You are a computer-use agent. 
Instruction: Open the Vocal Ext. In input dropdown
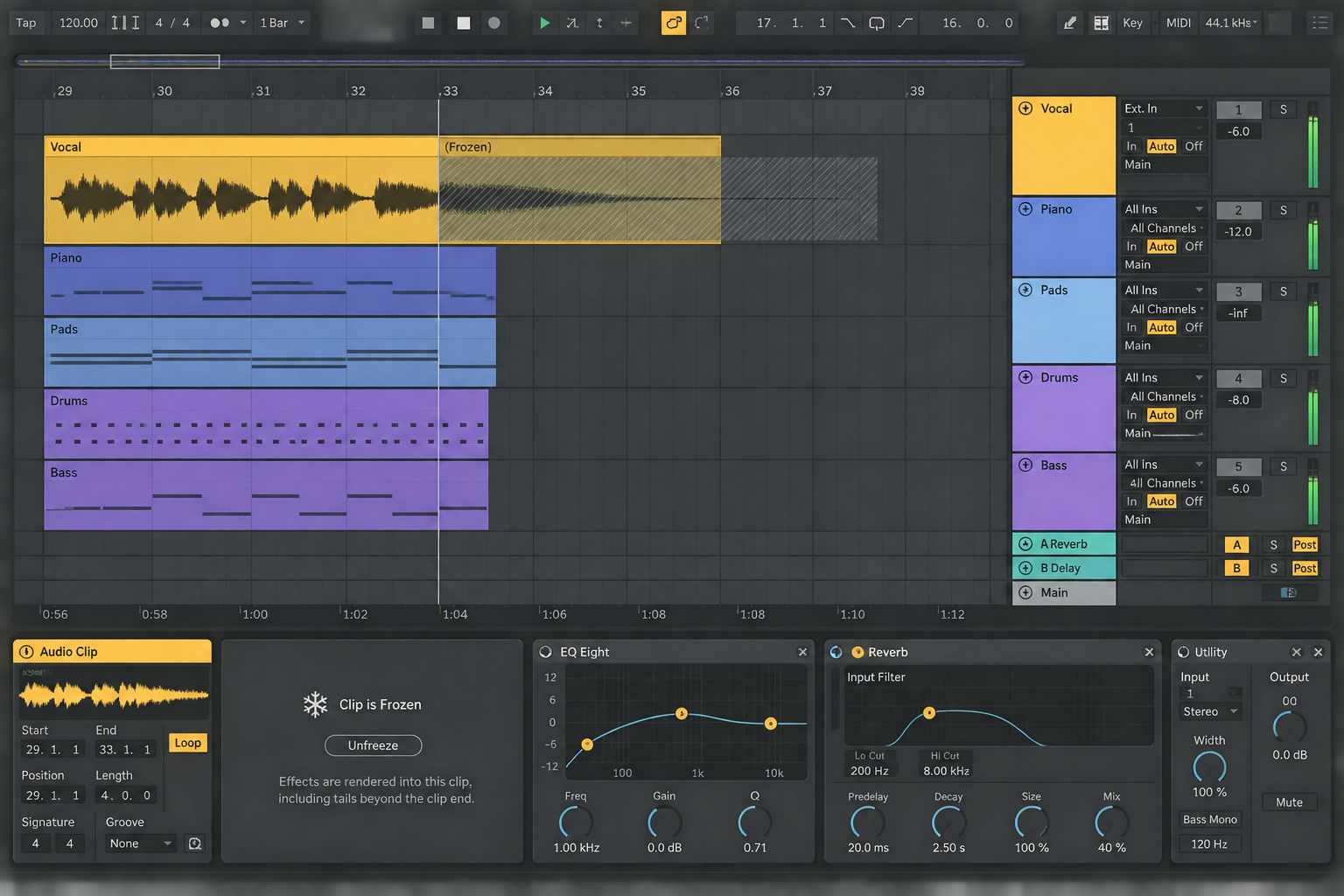pyautogui.click(x=1164, y=108)
